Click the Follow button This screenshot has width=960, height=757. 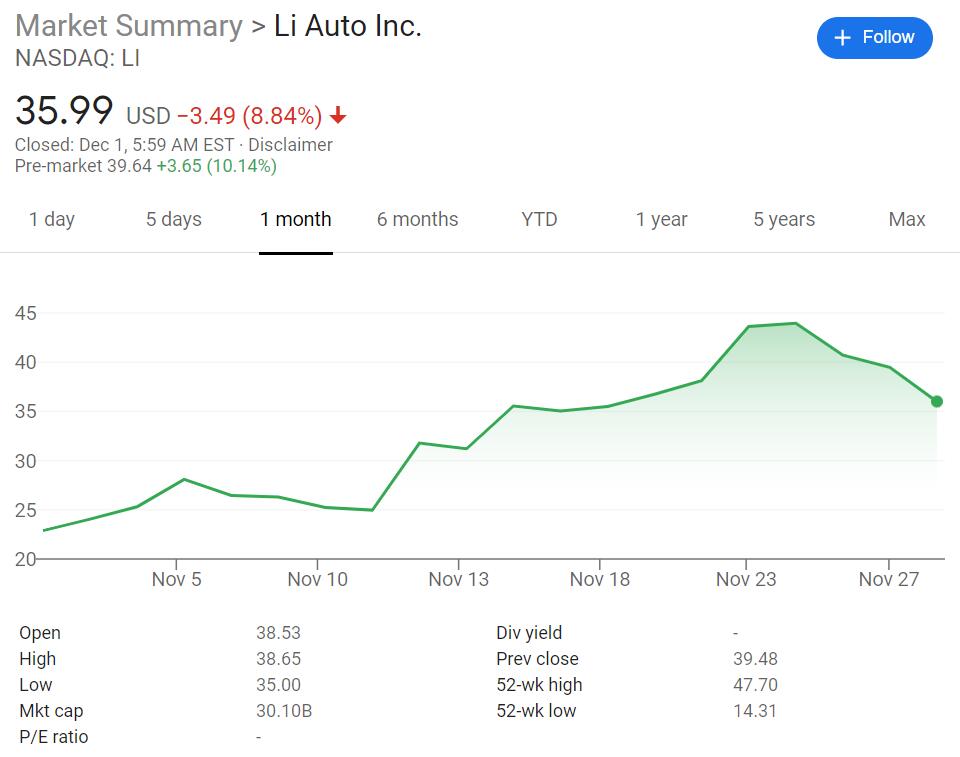875,37
